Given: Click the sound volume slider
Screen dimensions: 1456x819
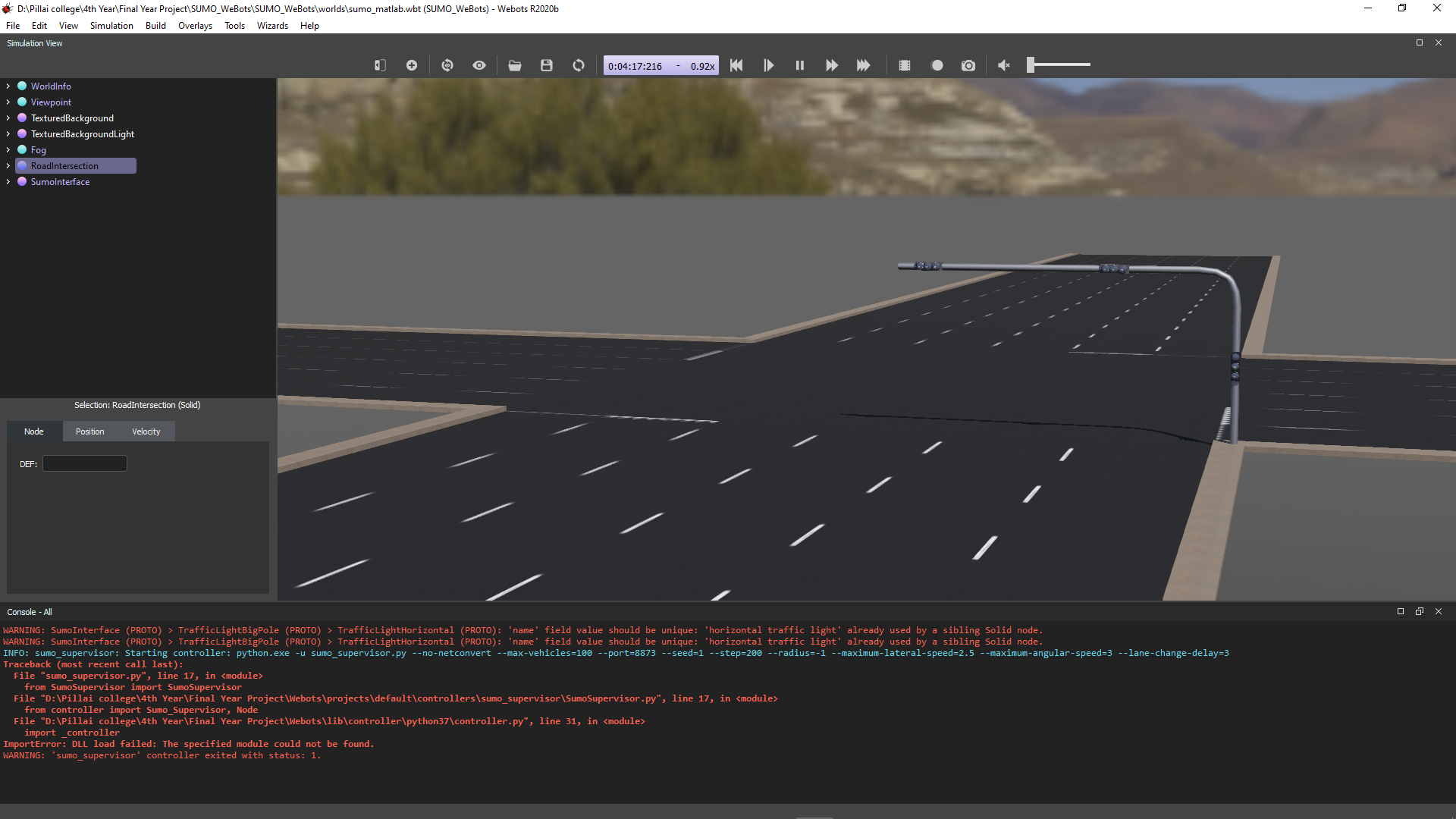Looking at the screenshot, I should (x=1059, y=65).
